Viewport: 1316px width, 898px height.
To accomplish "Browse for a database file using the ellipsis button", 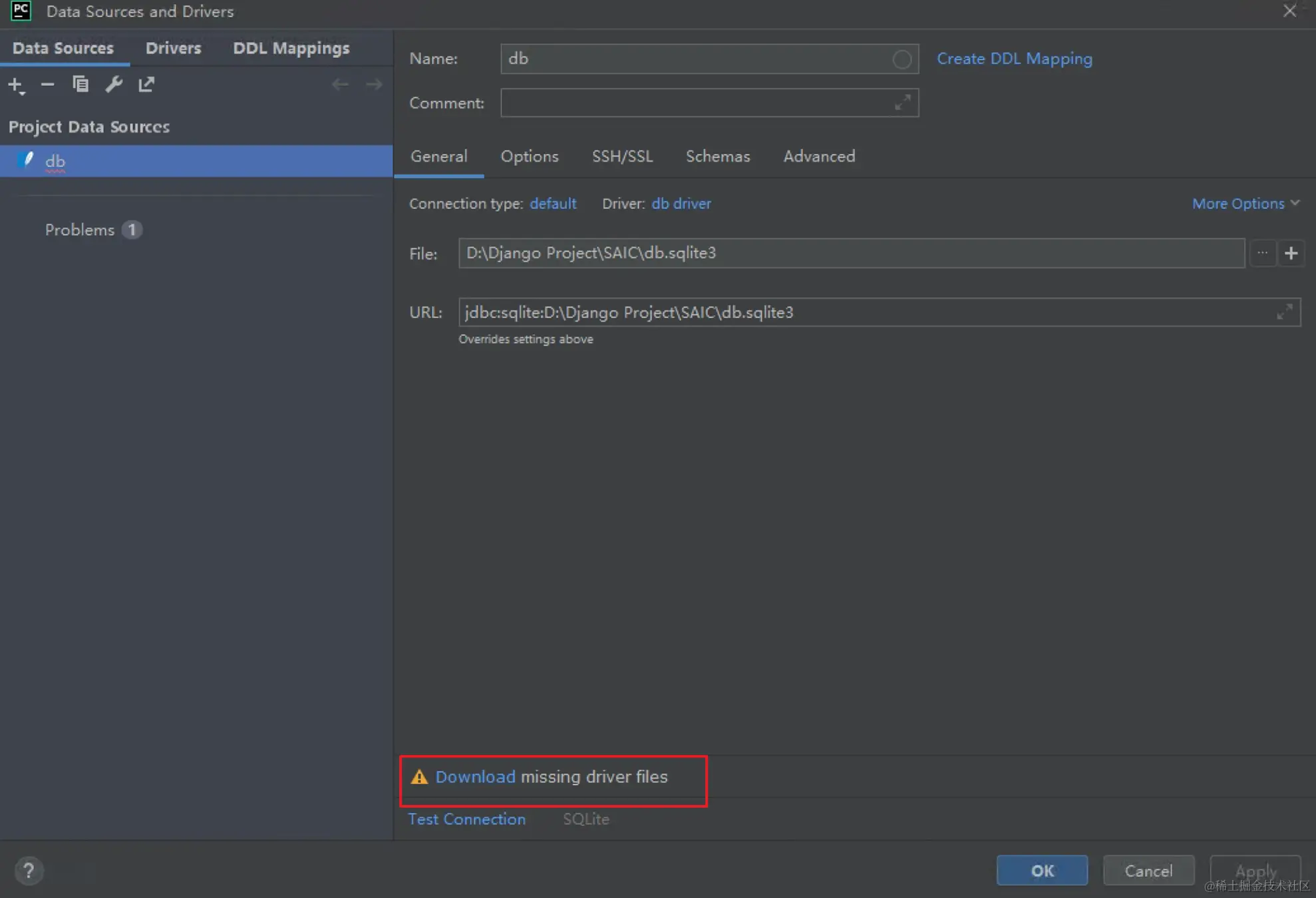I will (x=1262, y=253).
